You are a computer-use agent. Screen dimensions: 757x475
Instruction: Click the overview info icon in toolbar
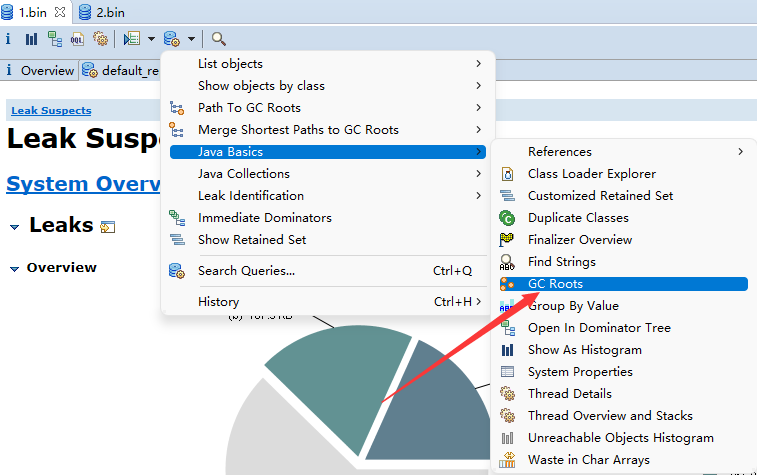[9, 39]
